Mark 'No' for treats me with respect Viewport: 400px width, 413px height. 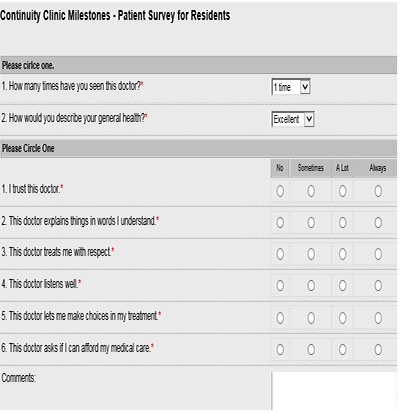[280, 254]
